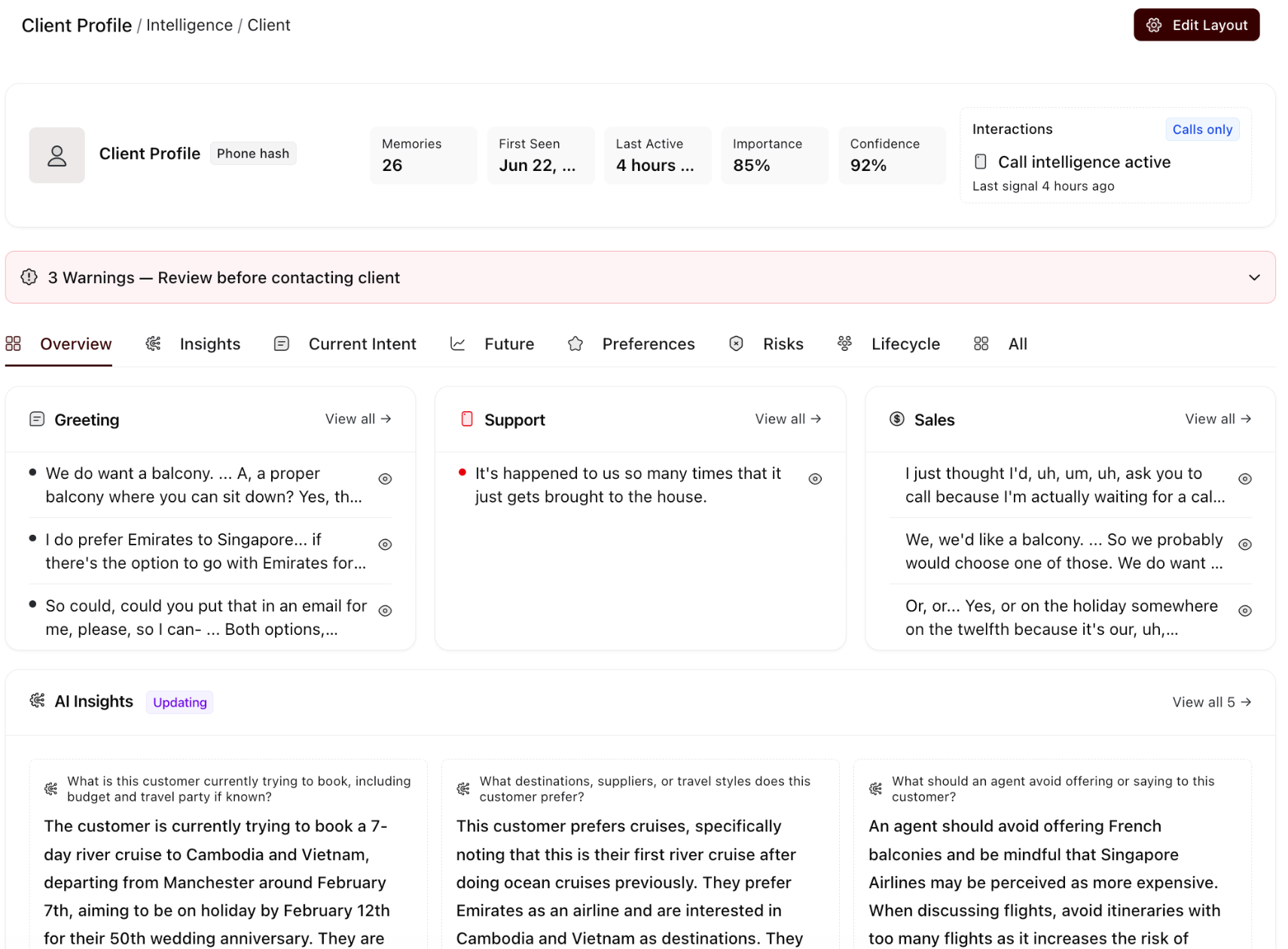Viewport: 1288px width, 949px height.
Task: Open View all in Support card
Action: click(x=788, y=419)
